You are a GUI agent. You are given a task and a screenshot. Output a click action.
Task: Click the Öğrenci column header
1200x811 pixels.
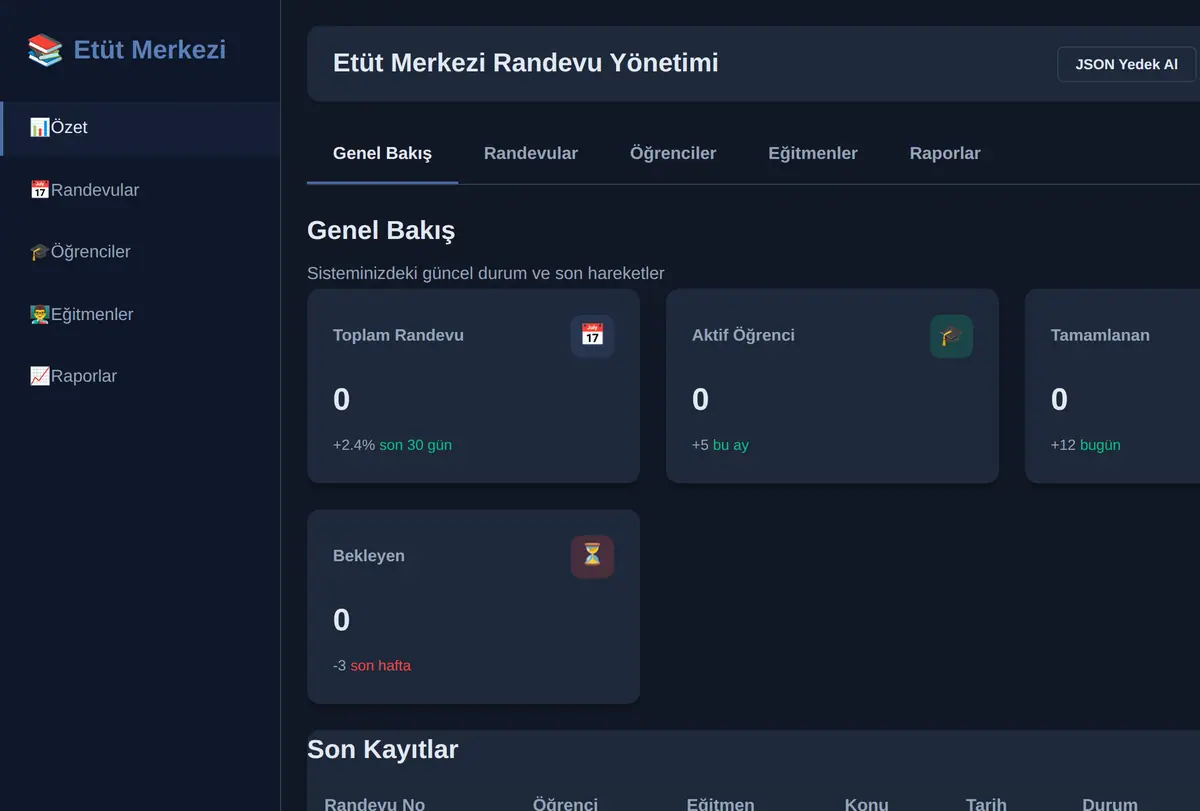(x=565, y=804)
